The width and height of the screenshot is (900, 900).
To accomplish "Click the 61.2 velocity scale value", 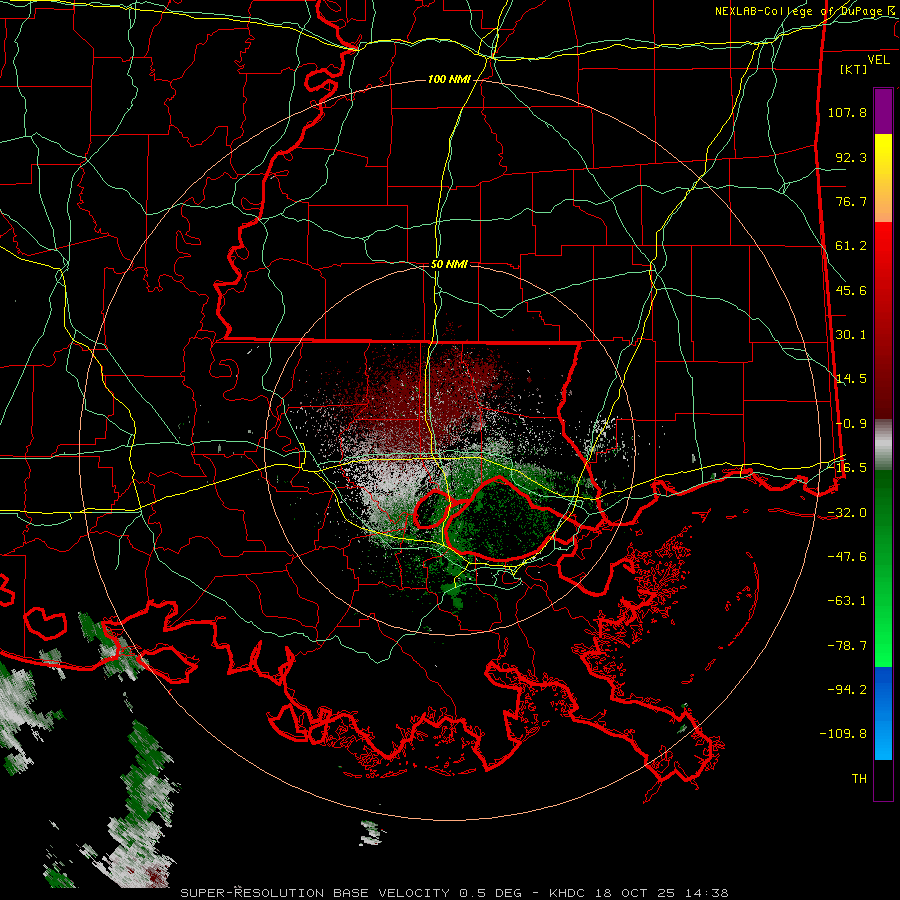I will pyautogui.click(x=851, y=246).
